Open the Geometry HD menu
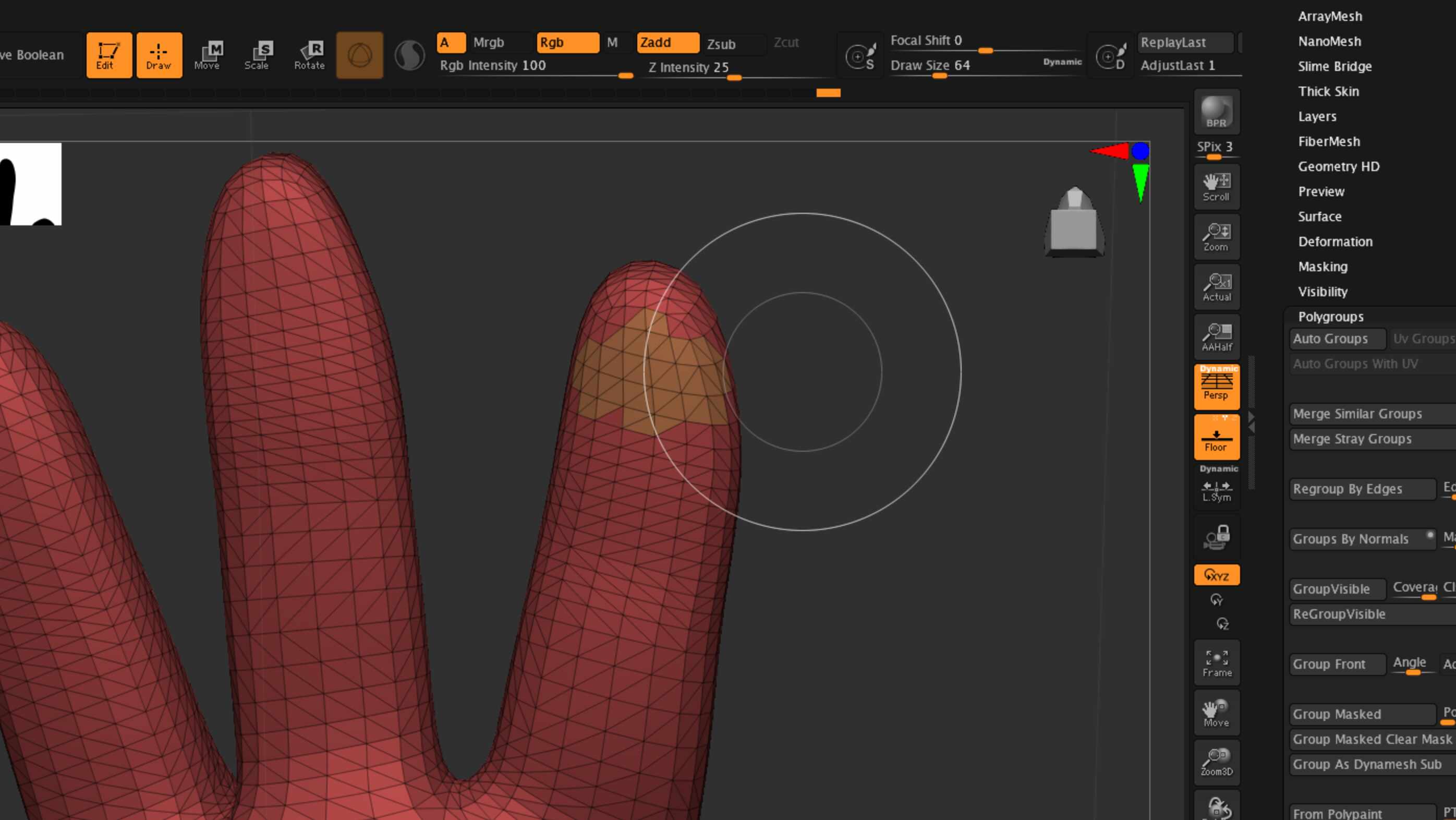This screenshot has height=820, width=1456. click(1339, 166)
